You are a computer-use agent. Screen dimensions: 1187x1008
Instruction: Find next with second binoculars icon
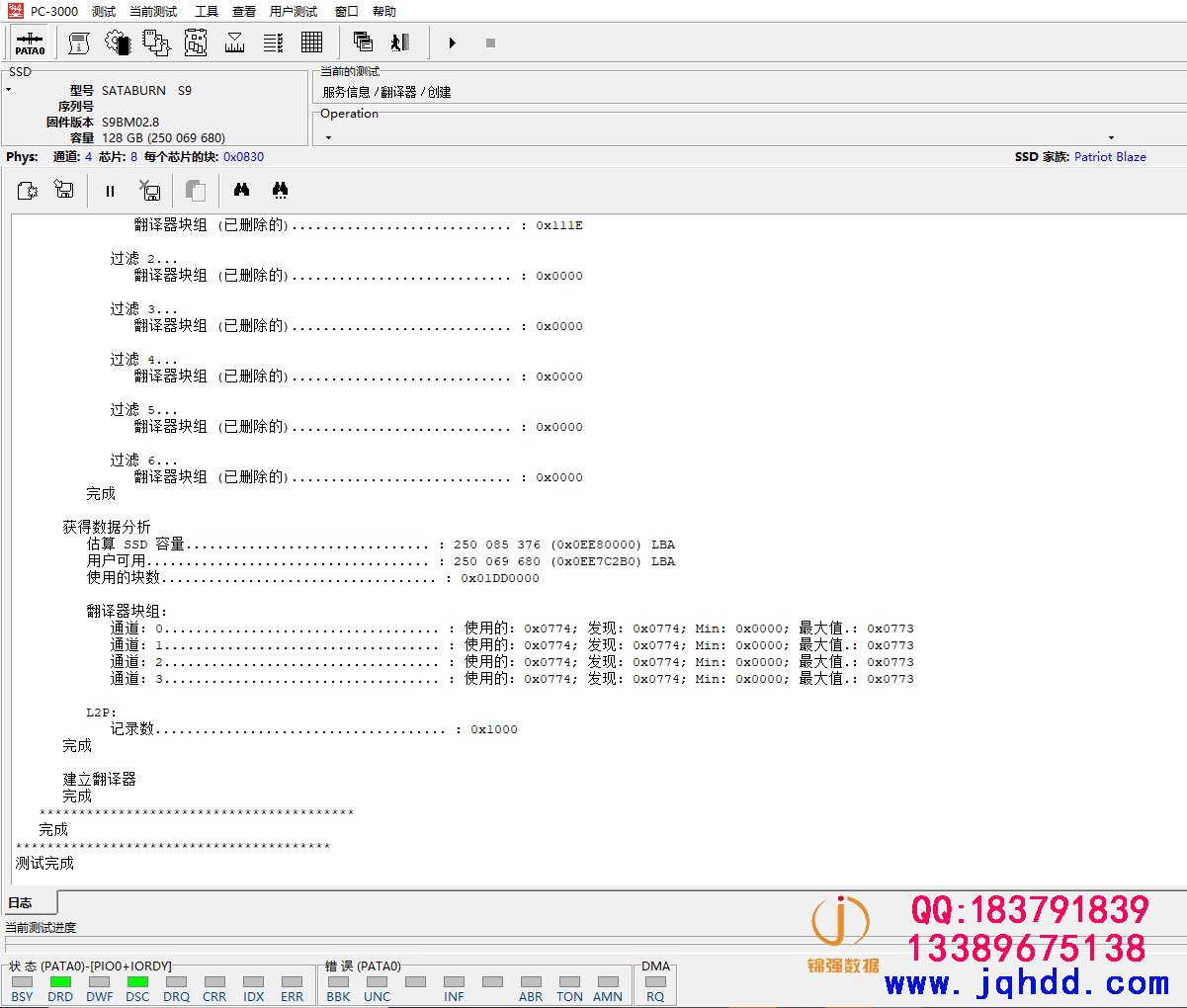(x=280, y=190)
